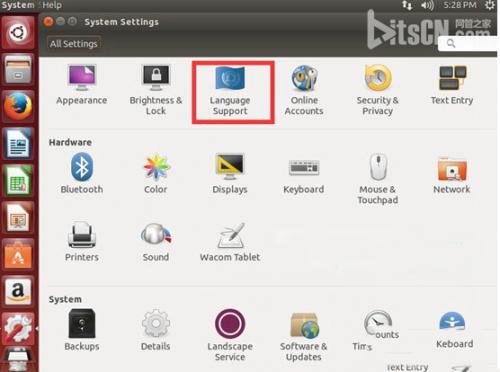
Task: Click the All Settings button
Action: coord(74,44)
